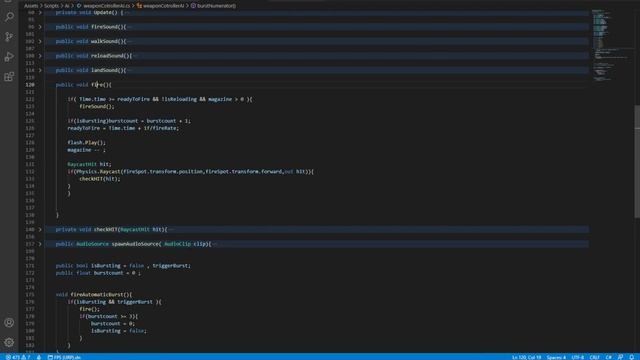Click Ln 120, Col 19 cursor position
This screenshot has height=360, width=640.
(x=527, y=357)
